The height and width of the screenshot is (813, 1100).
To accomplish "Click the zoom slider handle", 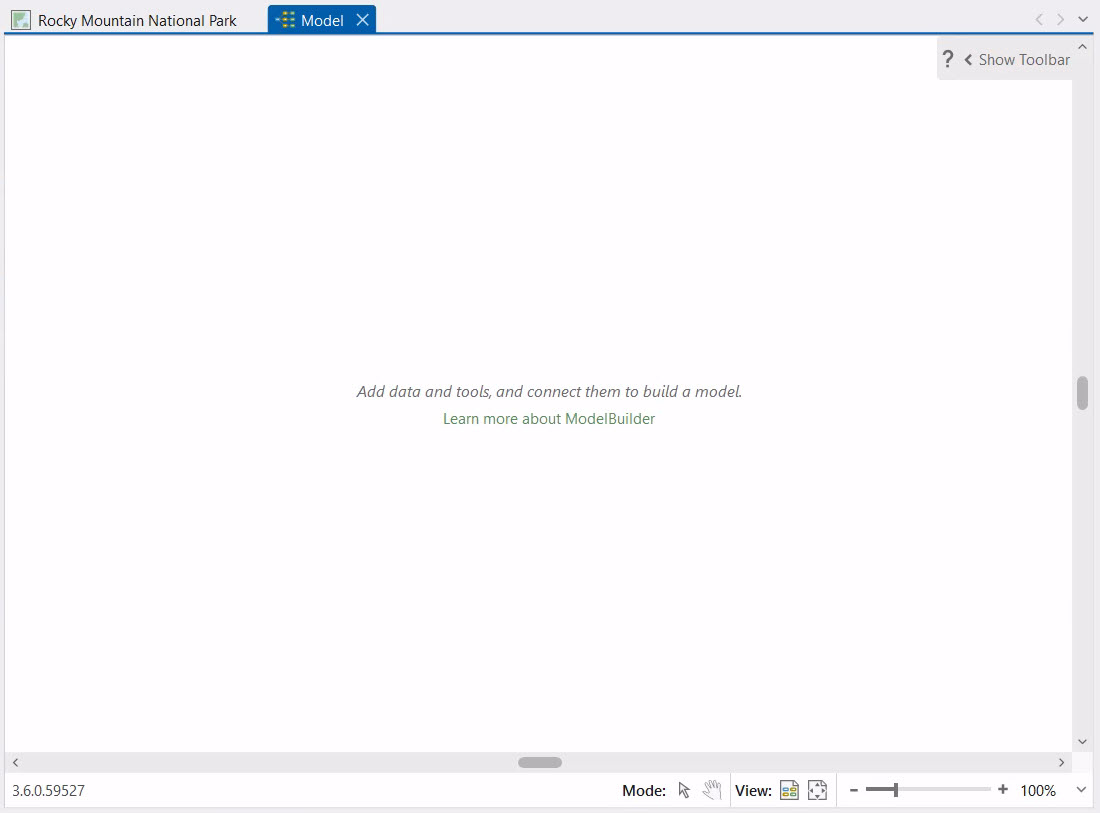I will tap(896, 790).
